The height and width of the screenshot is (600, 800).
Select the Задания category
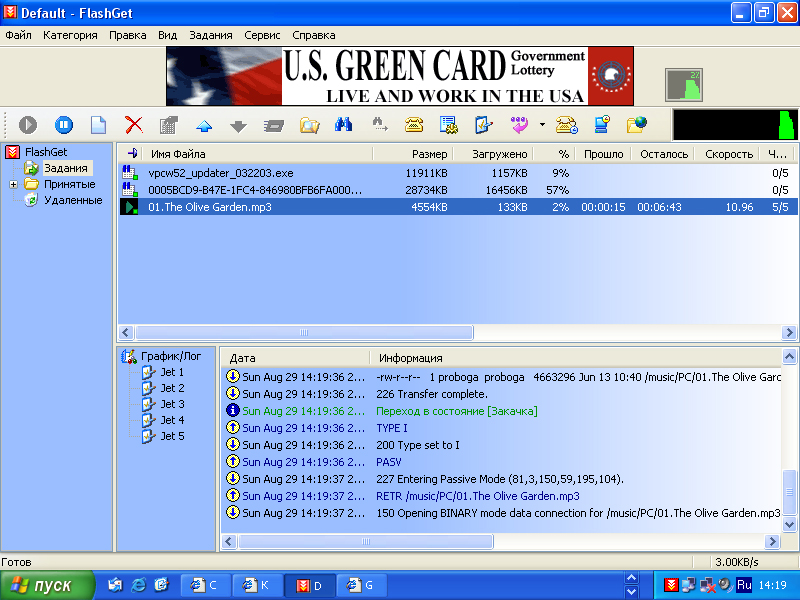click(x=66, y=168)
